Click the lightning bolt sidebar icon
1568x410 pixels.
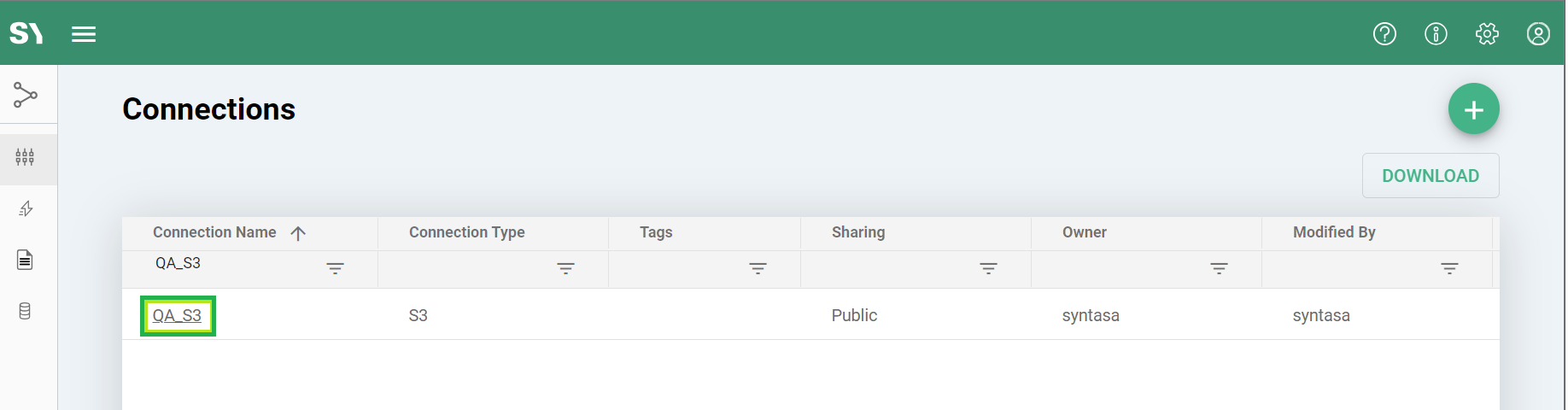(26, 209)
